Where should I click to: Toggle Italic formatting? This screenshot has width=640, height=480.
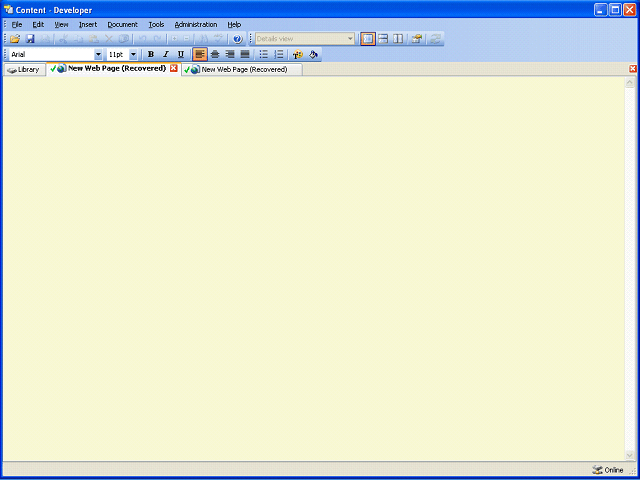click(166, 54)
